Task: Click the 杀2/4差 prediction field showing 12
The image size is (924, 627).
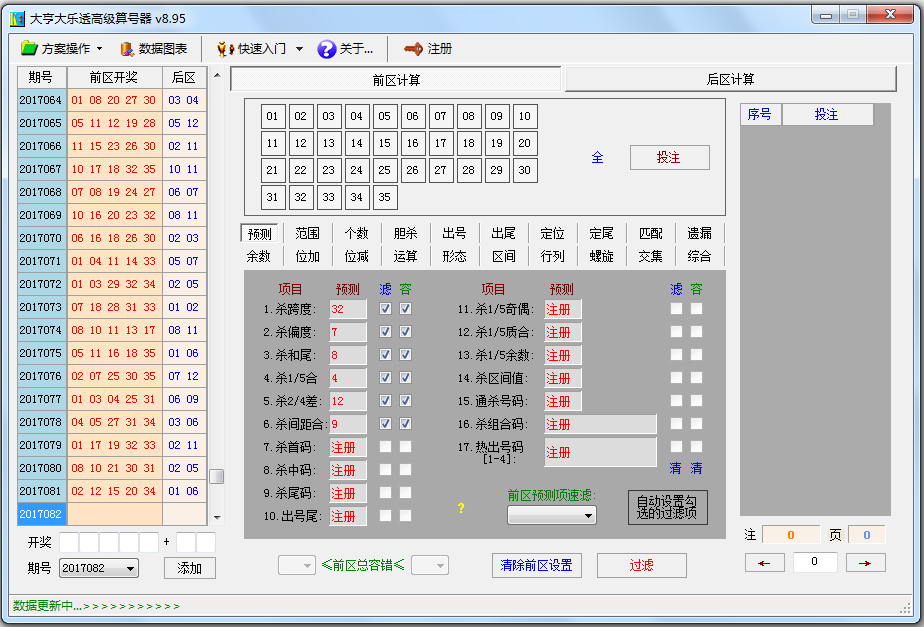Action: 348,401
